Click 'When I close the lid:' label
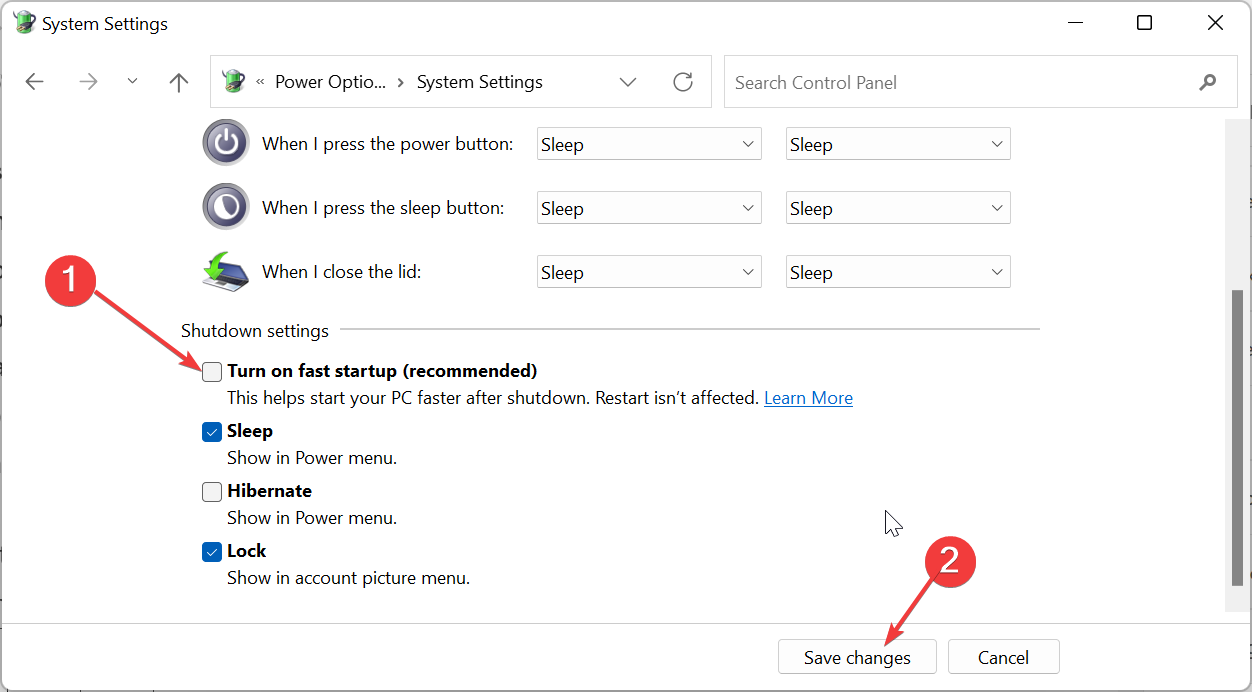Screen dimensions: 1252x692 point(342,272)
